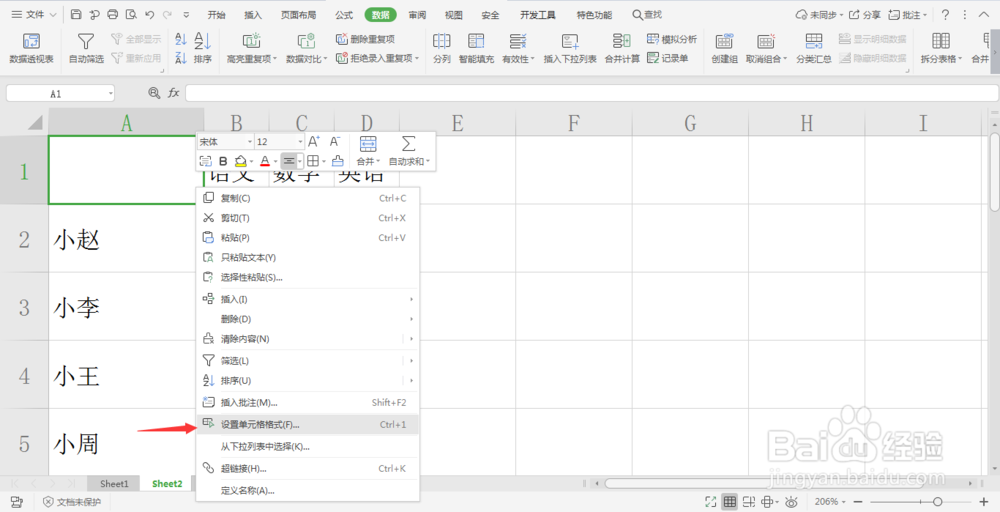Choose 复制(C) from the context menu
This screenshot has width=1000, height=512.
pyautogui.click(x=307, y=198)
